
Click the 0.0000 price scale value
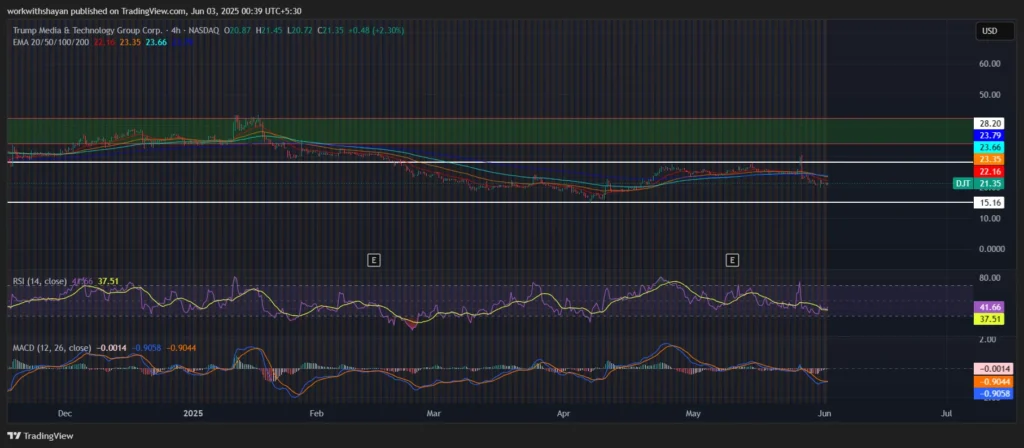(991, 249)
